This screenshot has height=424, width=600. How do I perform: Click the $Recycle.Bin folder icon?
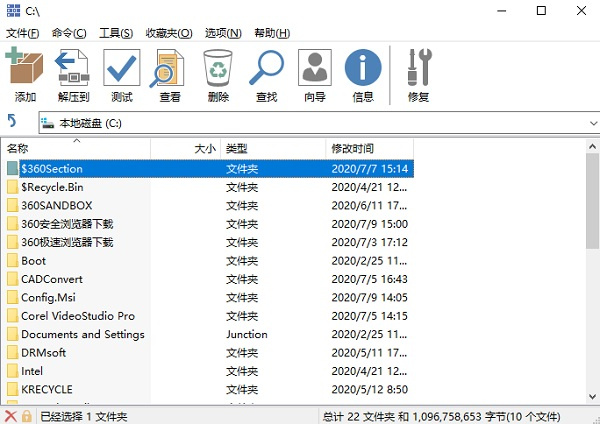12,187
